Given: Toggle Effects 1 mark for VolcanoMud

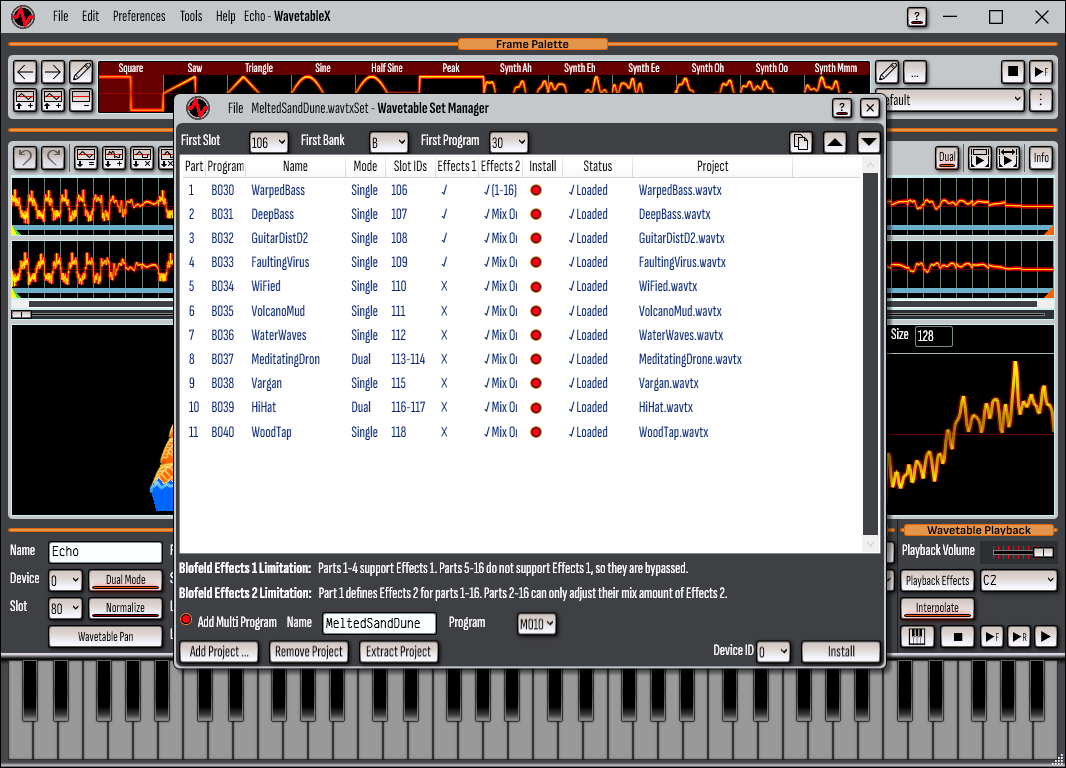Looking at the screenshot, I should pos(444,311).
